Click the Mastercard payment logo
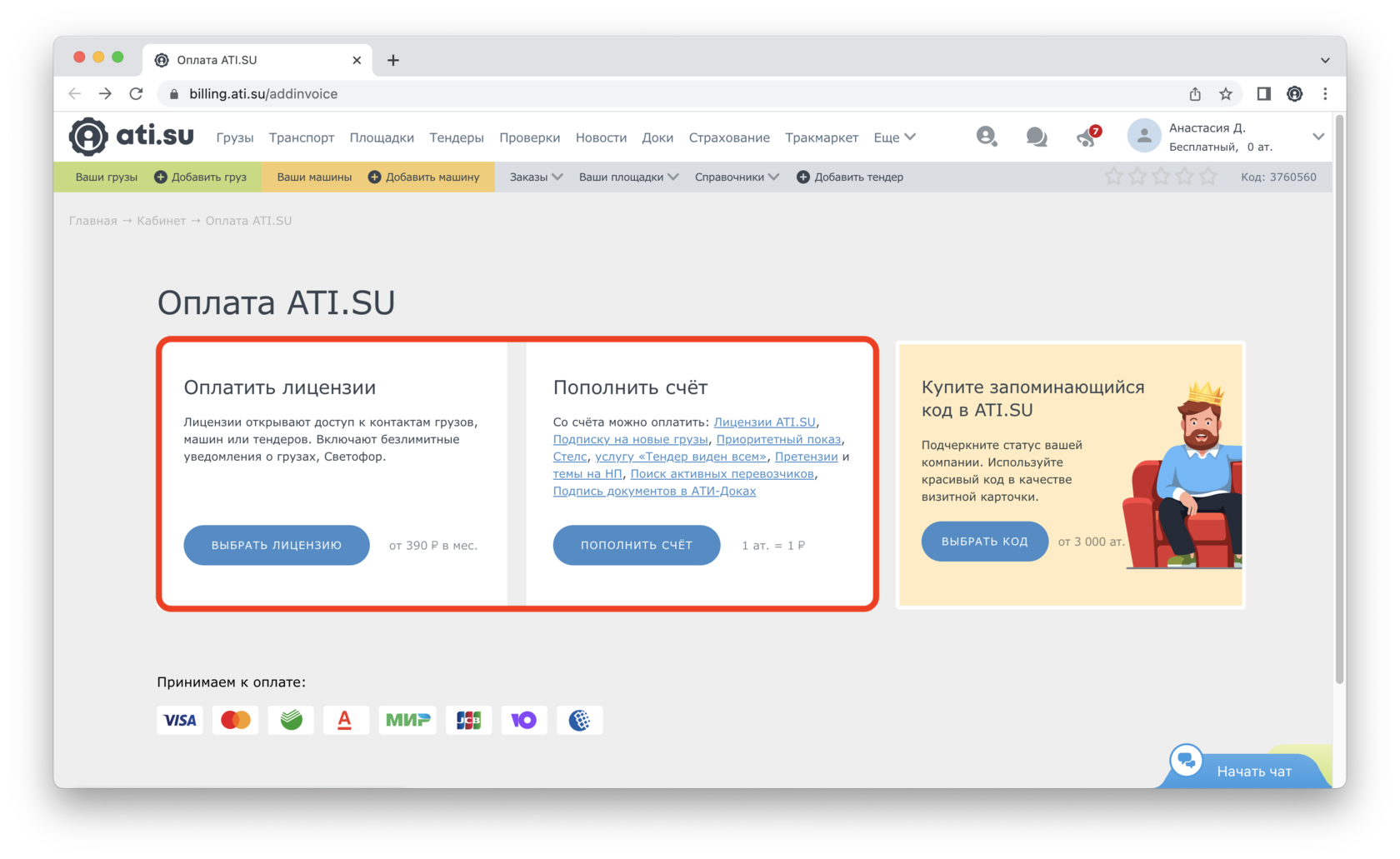This screenshot has width=1400, height=859. 236,720
